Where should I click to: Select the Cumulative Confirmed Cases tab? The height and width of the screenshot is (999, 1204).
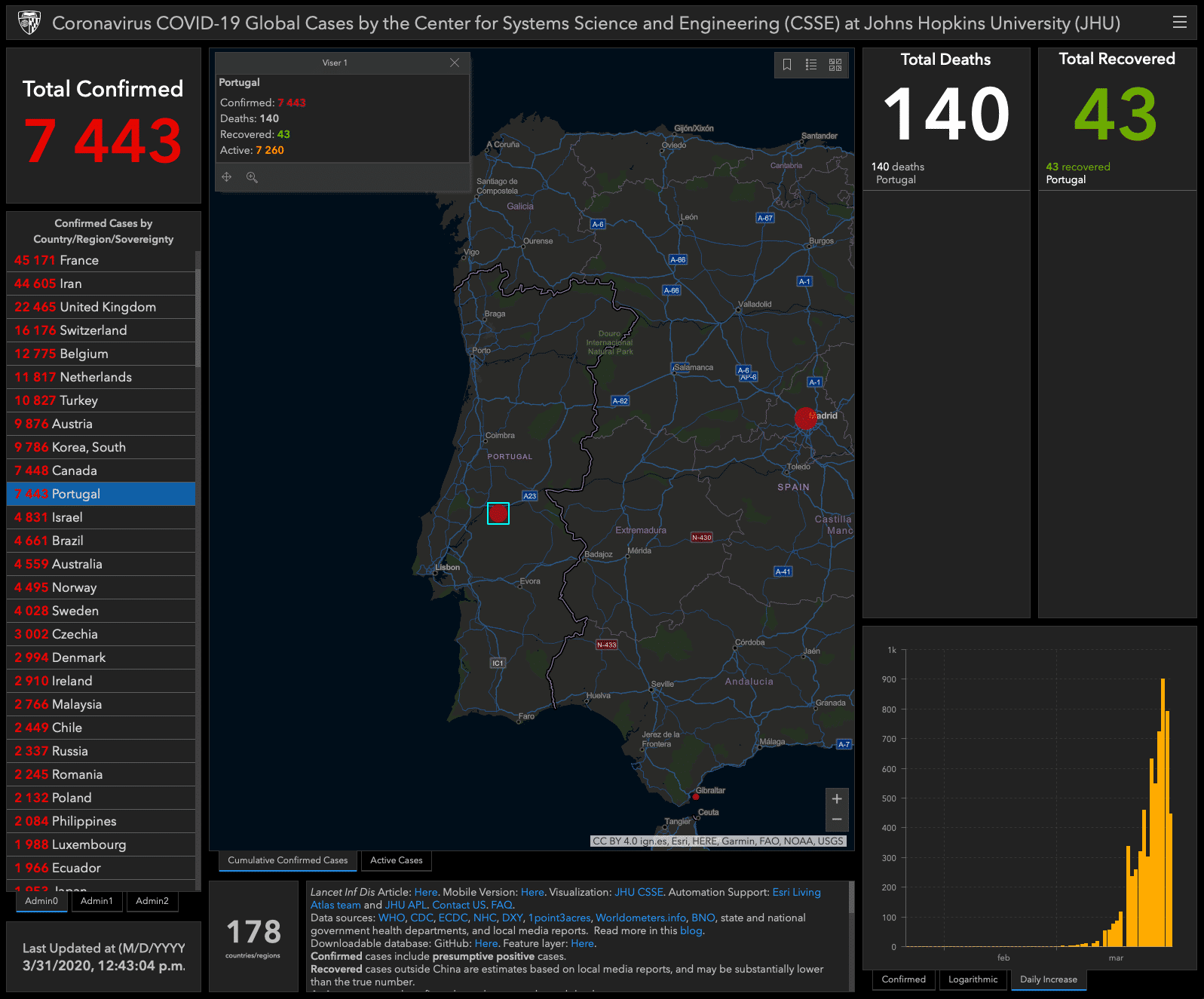tap(287, 860)
